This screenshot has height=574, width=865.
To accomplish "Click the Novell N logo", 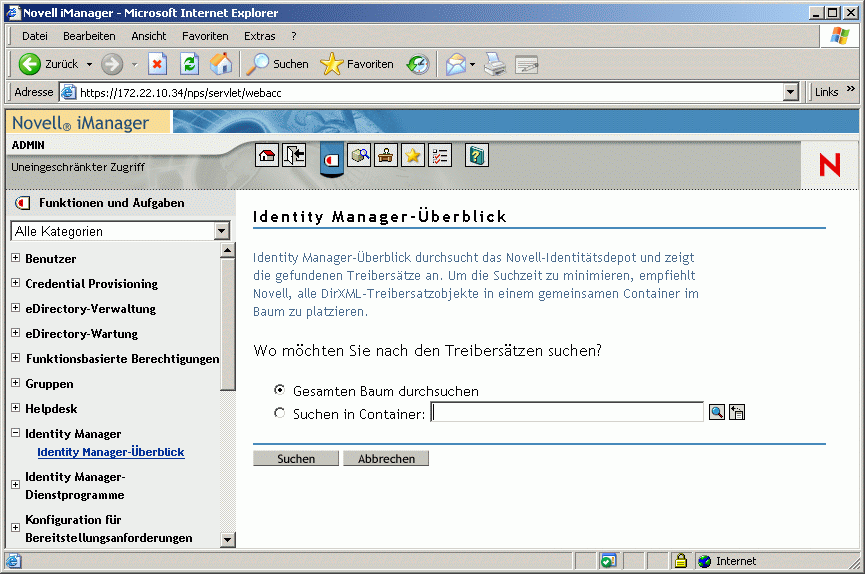I will [x=829, y=164].
